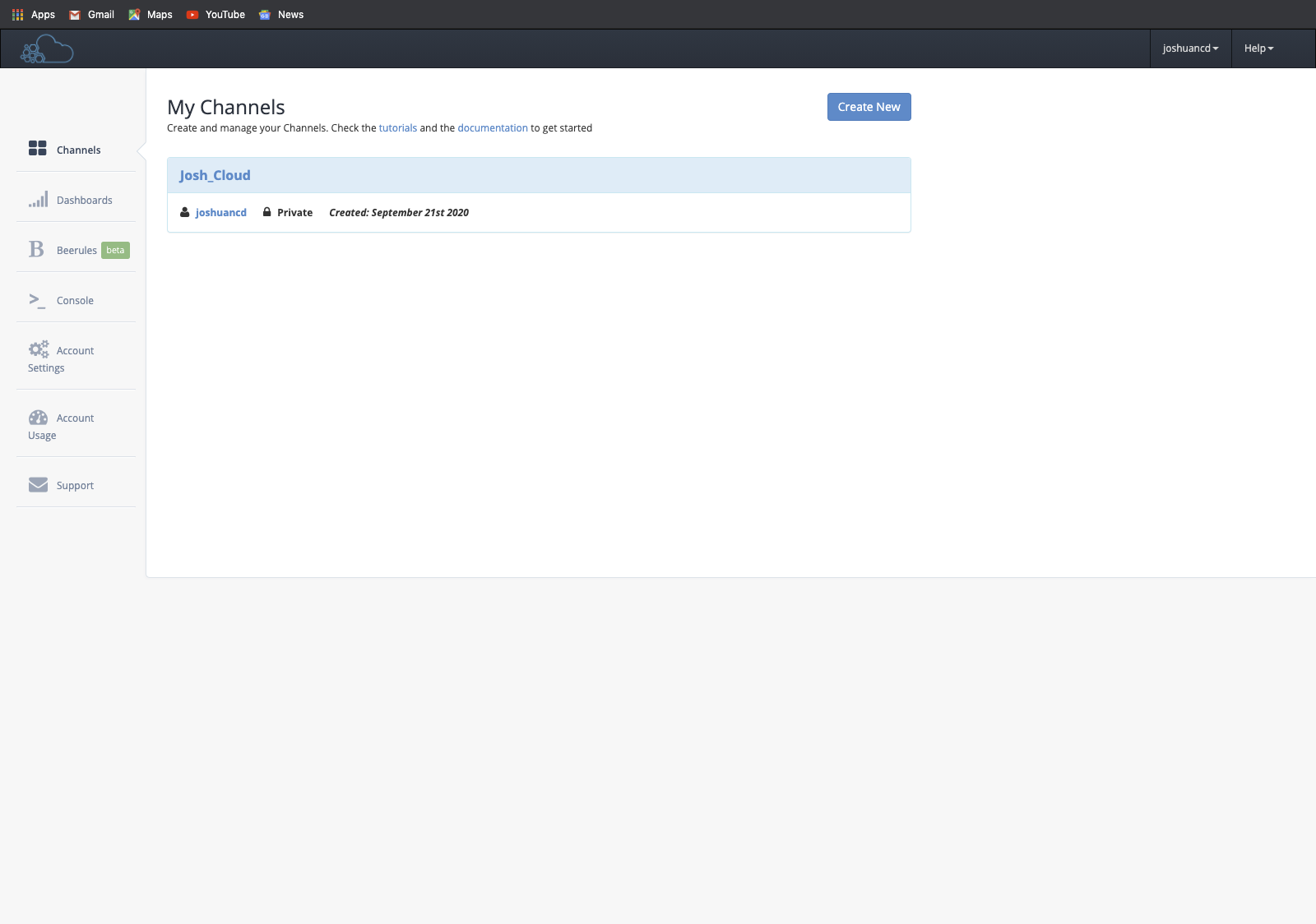Open Account Usage via the cloud icon
This screenshot has height=924, width=1316.
coord(38,417)
